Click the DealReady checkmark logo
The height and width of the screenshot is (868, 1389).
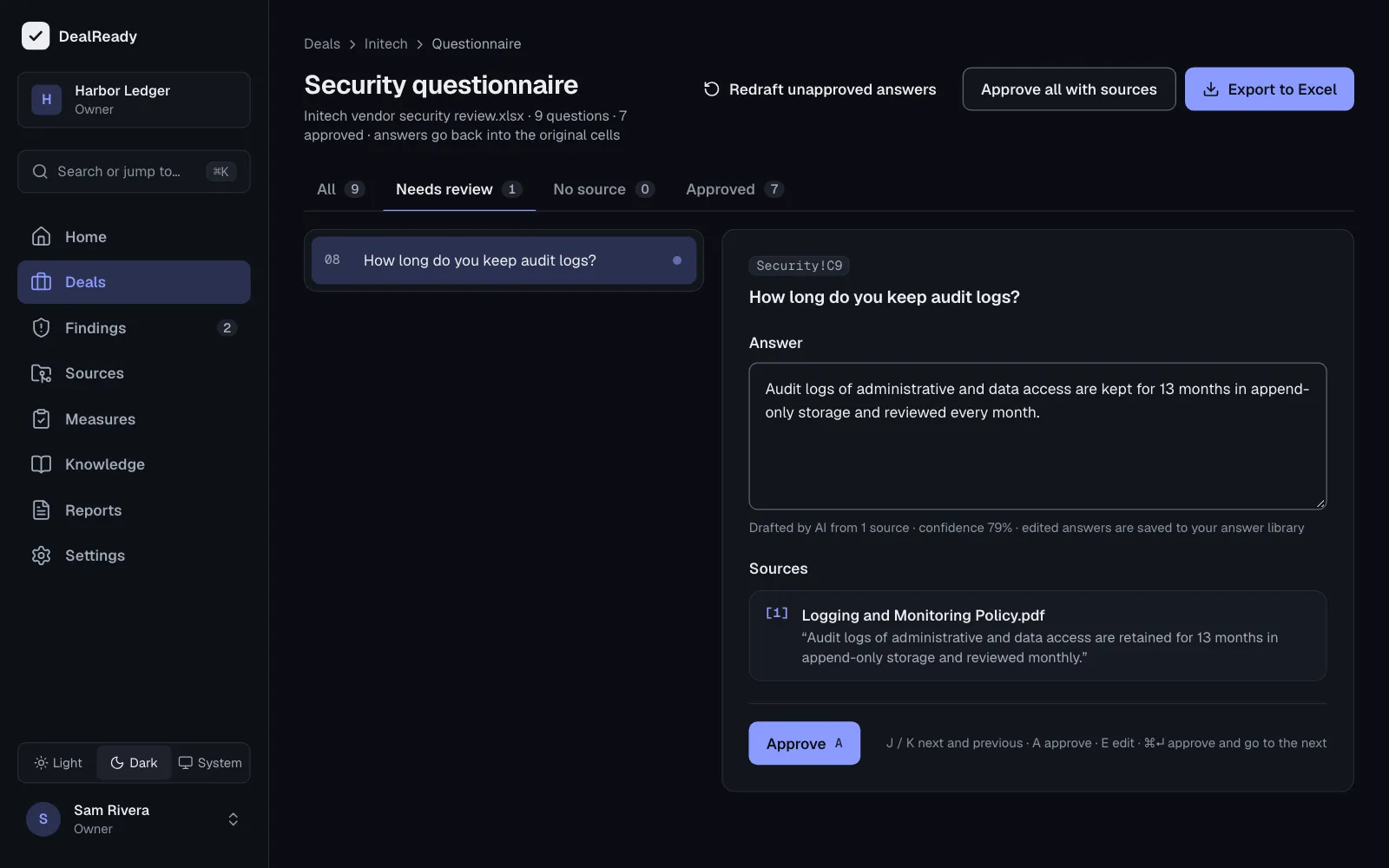tap(36, 36)
